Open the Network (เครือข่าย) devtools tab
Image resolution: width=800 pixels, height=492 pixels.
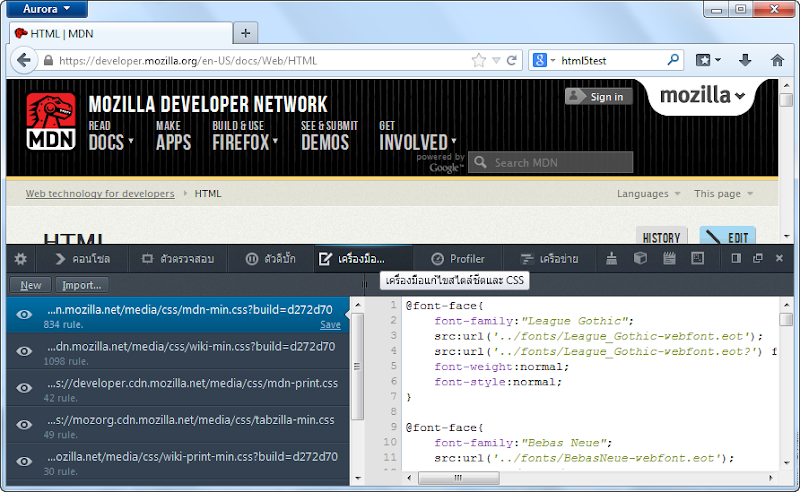pyautogui.click(x=549, y=259)
